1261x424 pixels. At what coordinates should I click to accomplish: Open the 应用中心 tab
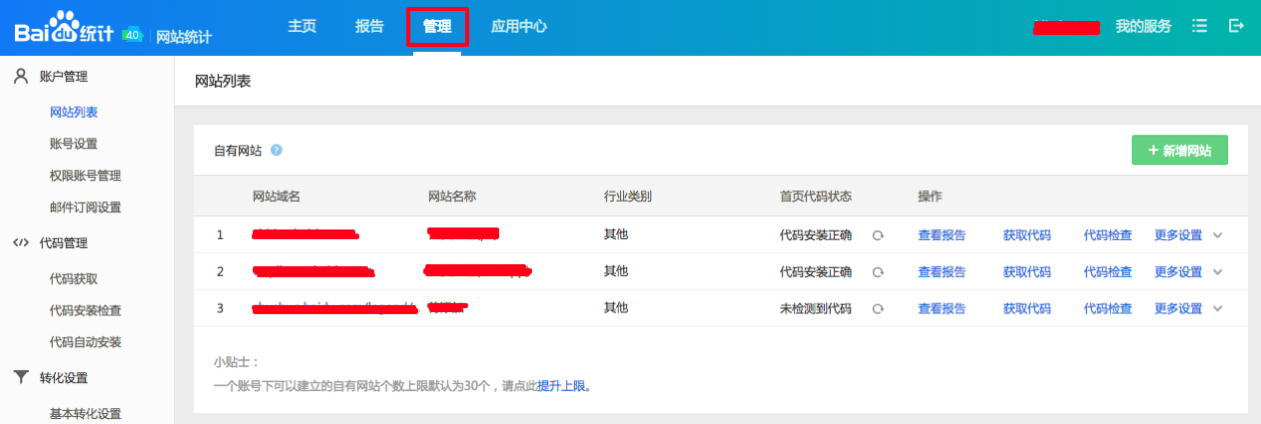[518, 27]
